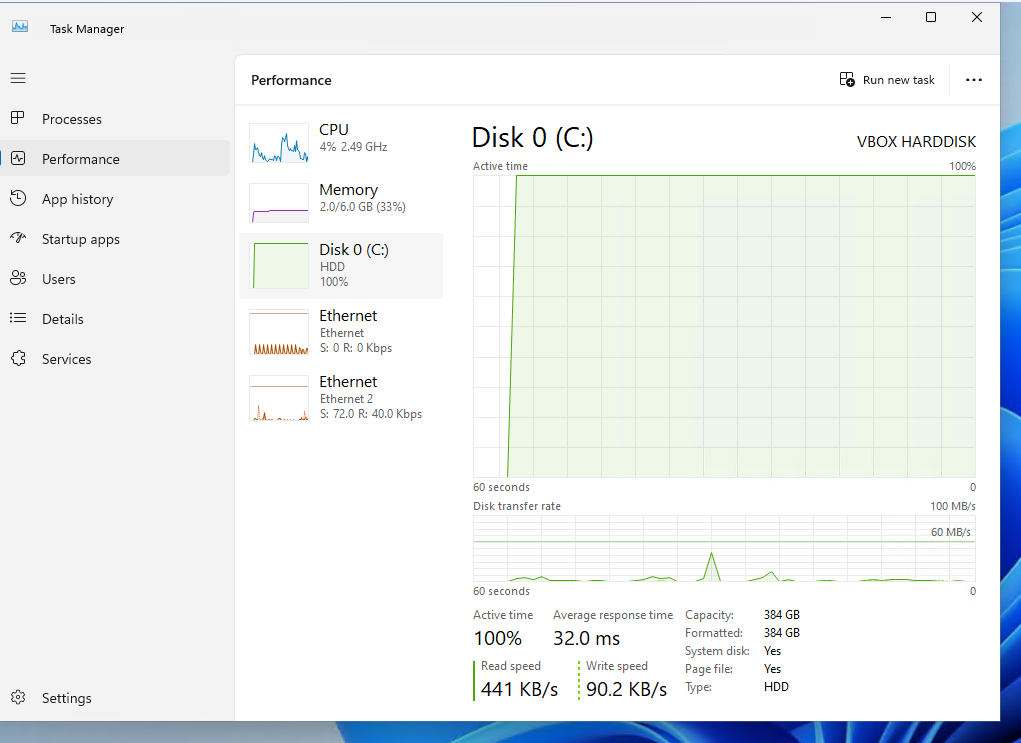
Task: Switch to Startup apps page
Action: coord(81,240)
